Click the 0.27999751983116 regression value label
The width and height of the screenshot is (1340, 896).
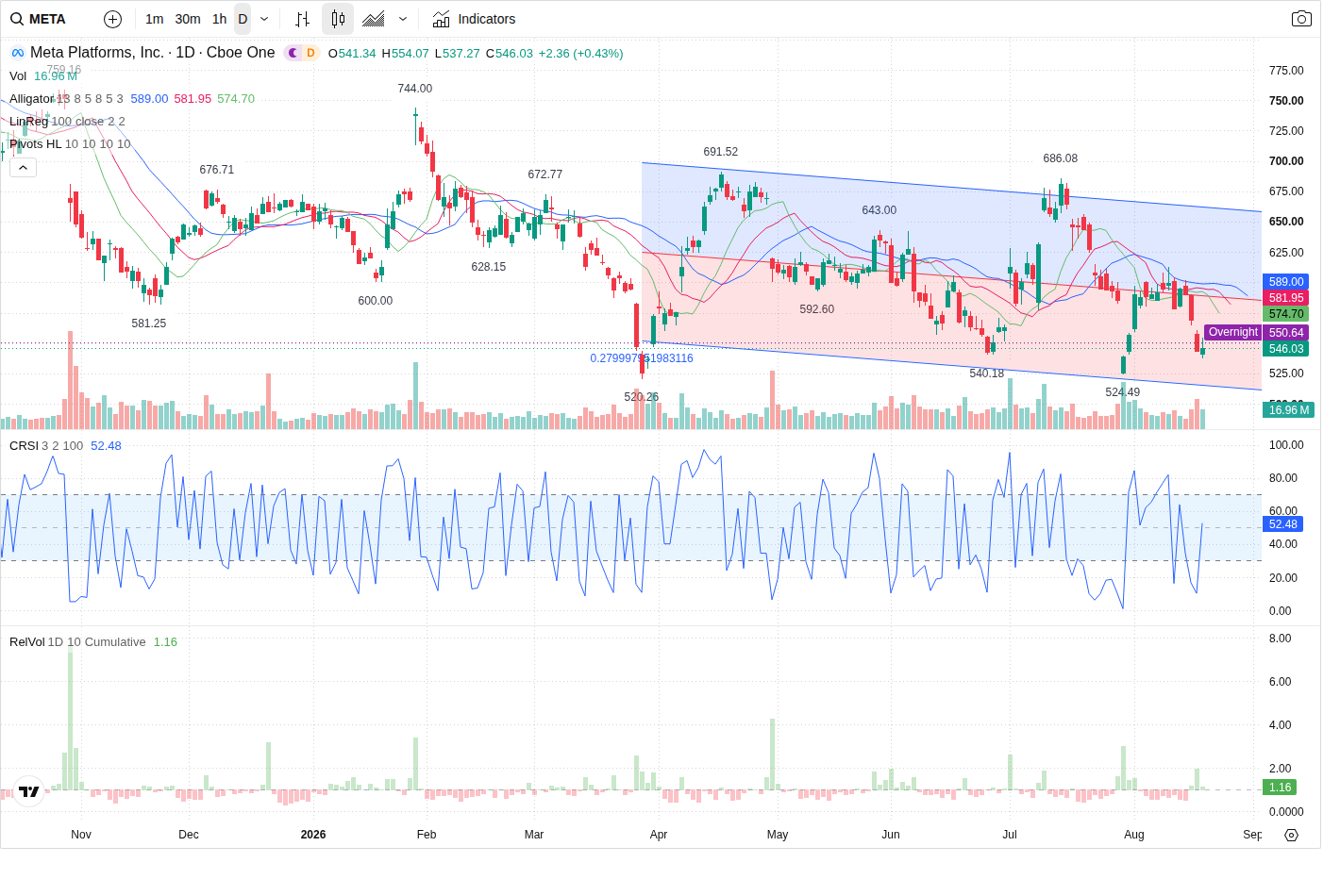coord(642,358)
